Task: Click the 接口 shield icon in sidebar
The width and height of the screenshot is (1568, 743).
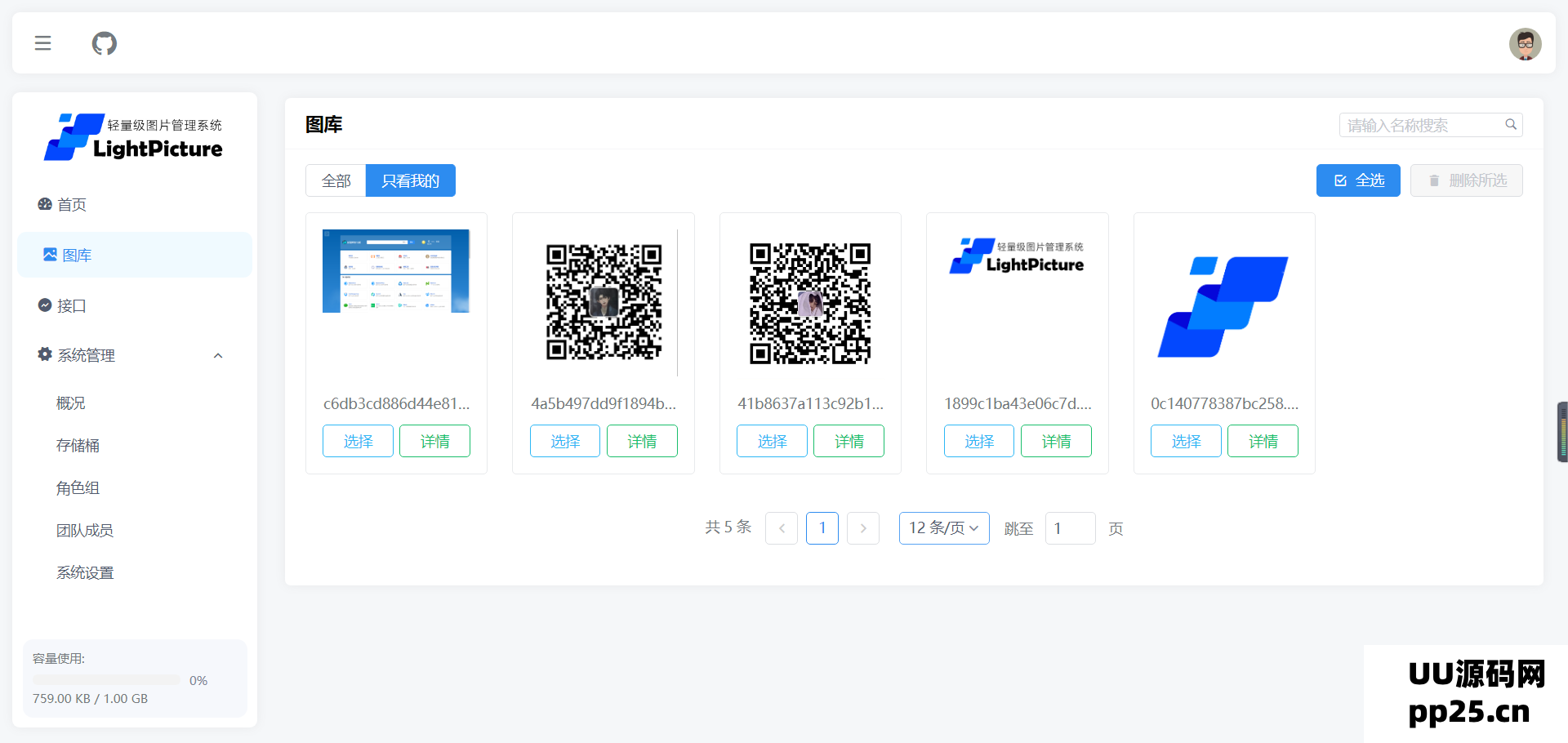Action: pos(45,305)
